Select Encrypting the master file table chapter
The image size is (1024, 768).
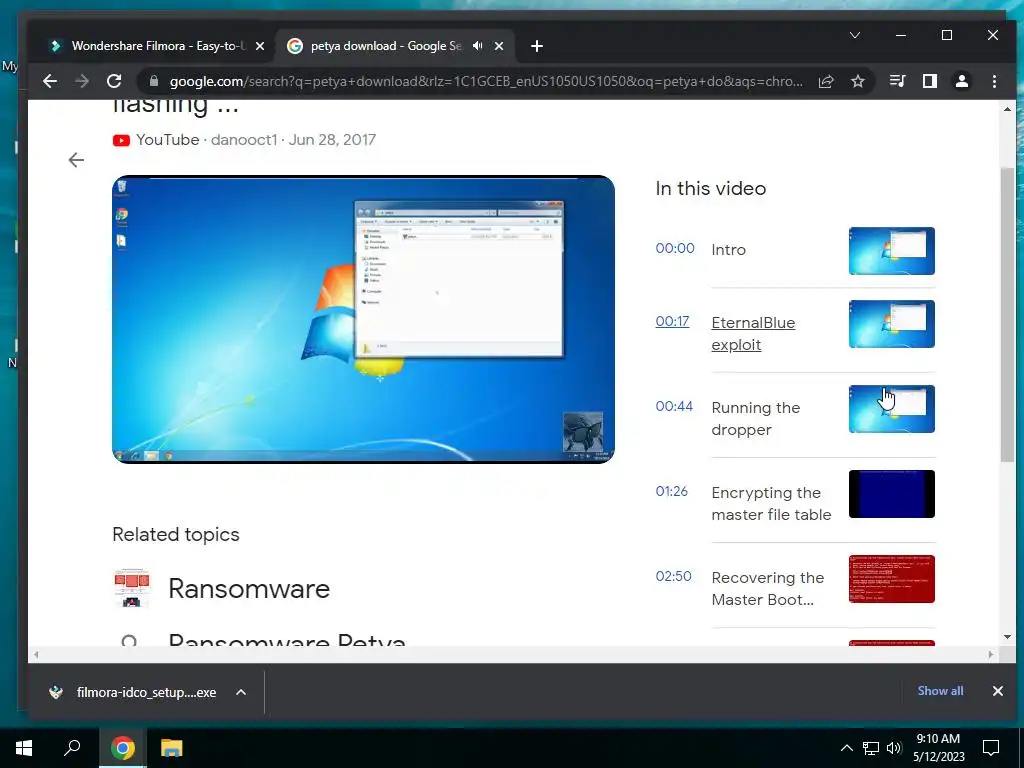[x=771, y=504]
